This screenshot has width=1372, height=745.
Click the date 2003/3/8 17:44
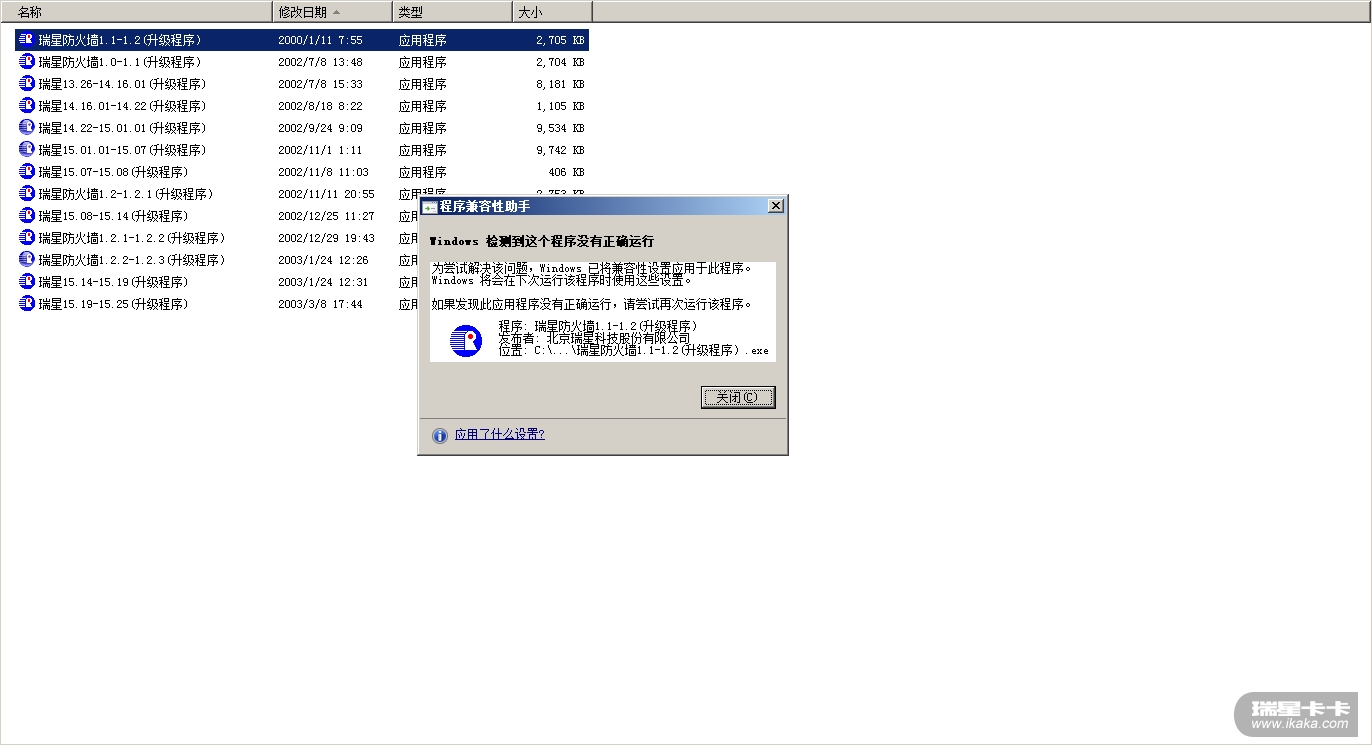[320, 305]
